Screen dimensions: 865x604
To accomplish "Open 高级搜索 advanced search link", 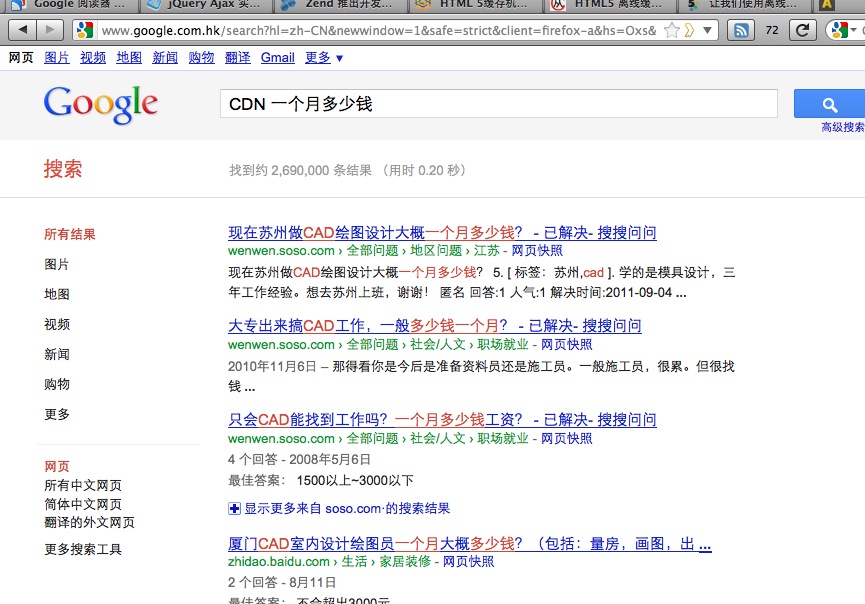I will [x=842, y=127].
